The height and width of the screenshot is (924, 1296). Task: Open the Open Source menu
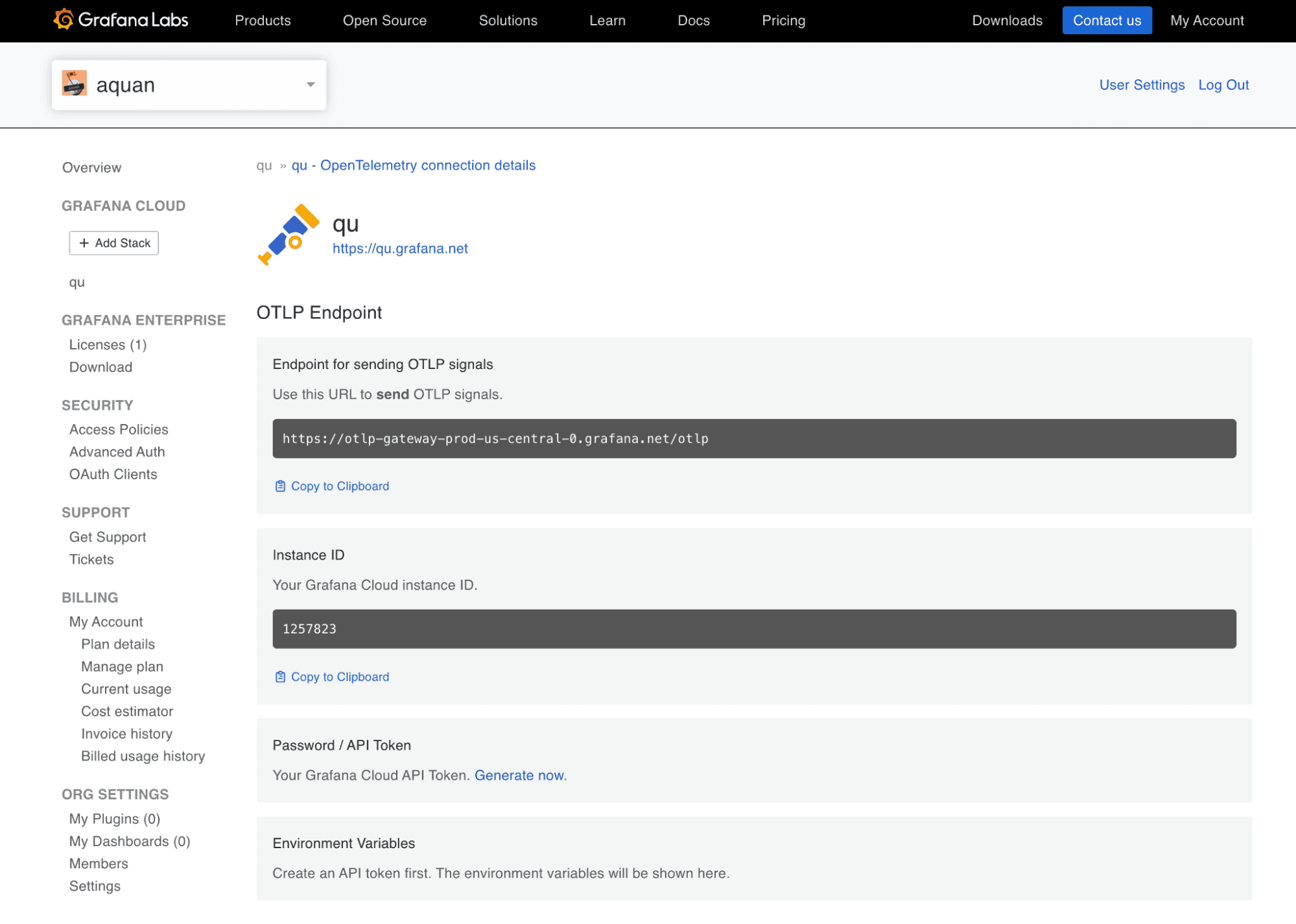click(x=384, y=21)
